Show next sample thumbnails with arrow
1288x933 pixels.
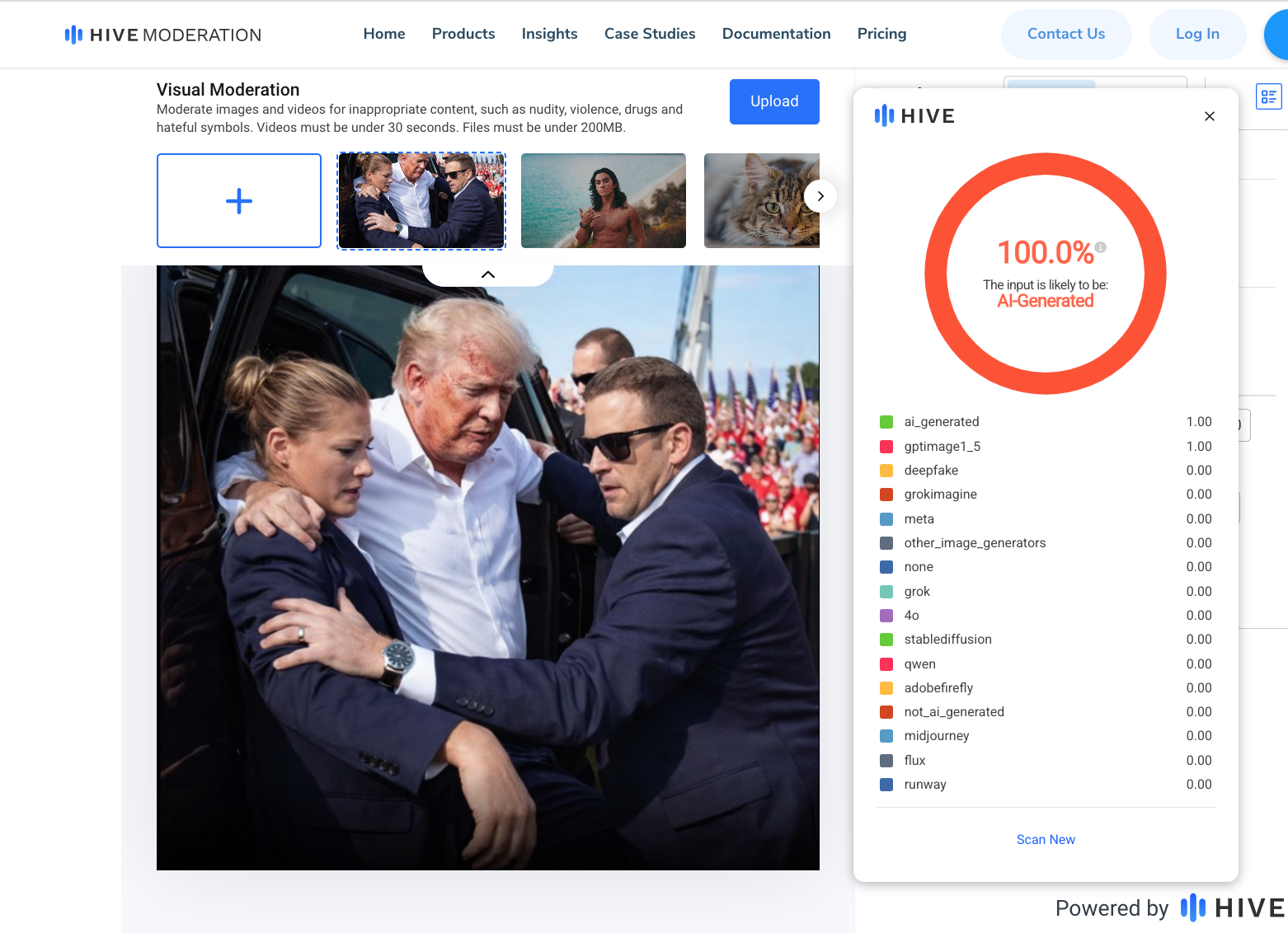tap(820, 196)
